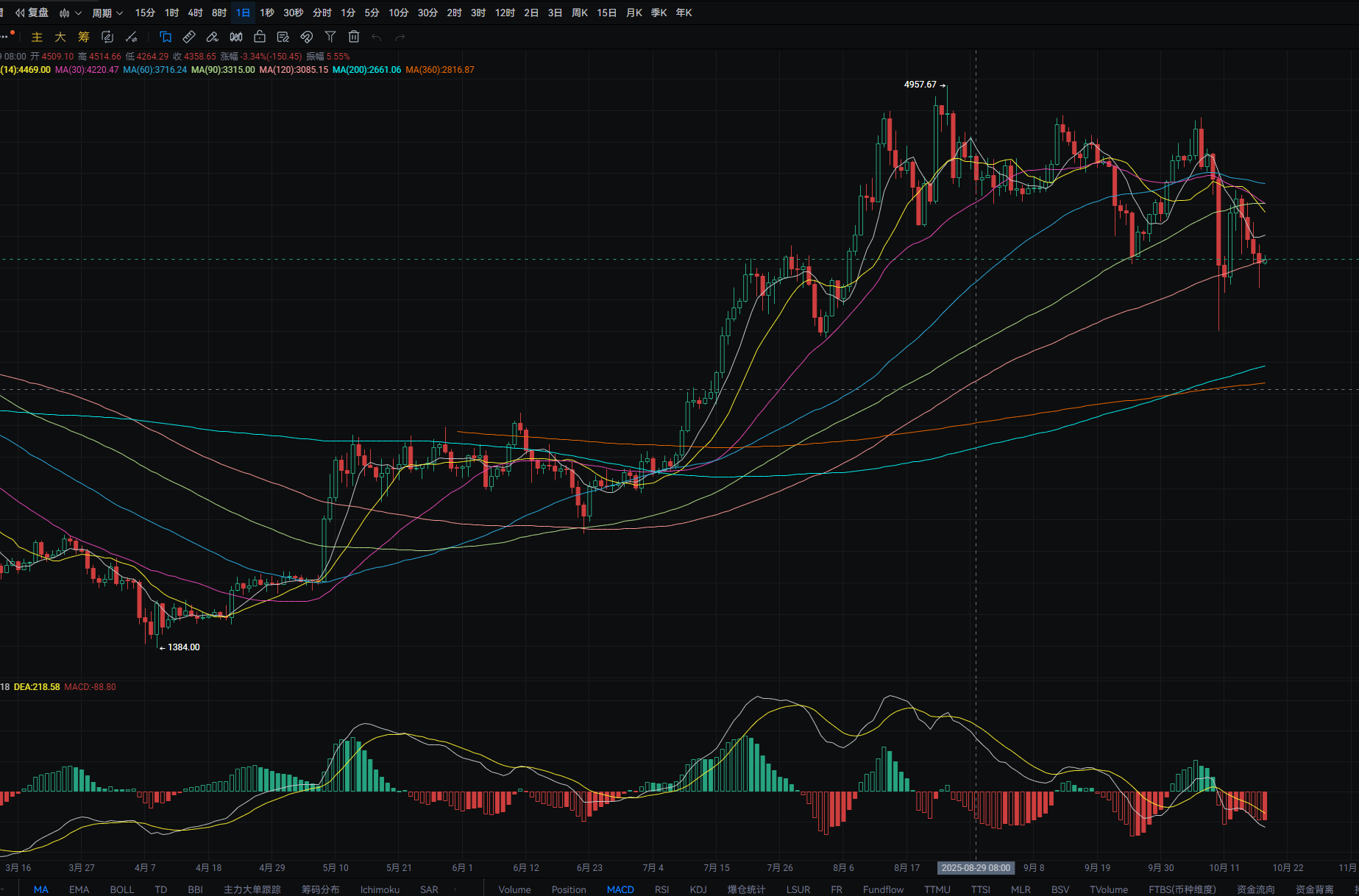Click the lock drawings icon

click(260, 37)
